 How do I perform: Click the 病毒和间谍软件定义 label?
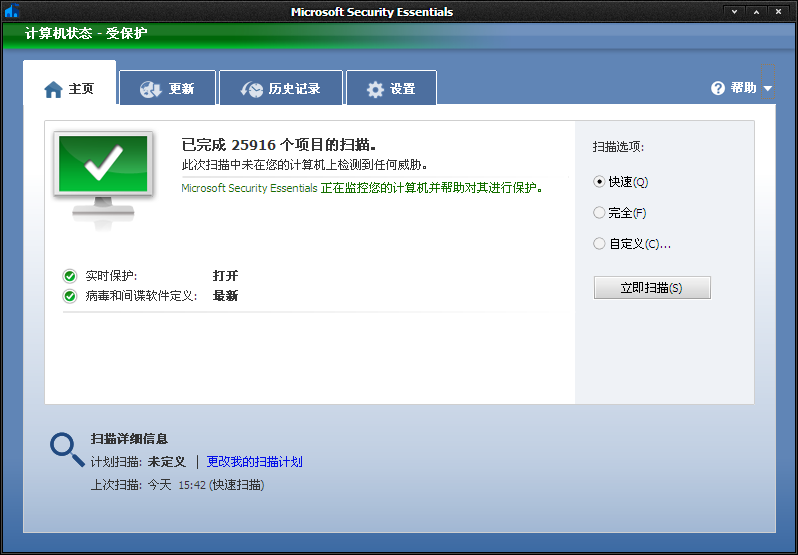[x=141, y=296]
